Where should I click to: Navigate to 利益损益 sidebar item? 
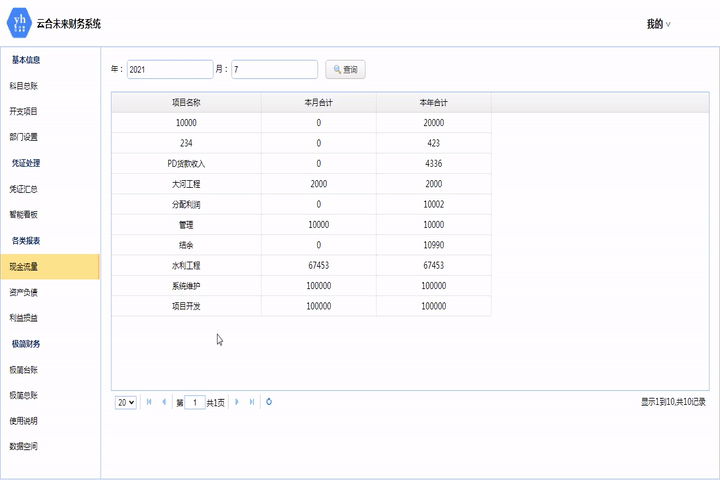pos(24,318)
